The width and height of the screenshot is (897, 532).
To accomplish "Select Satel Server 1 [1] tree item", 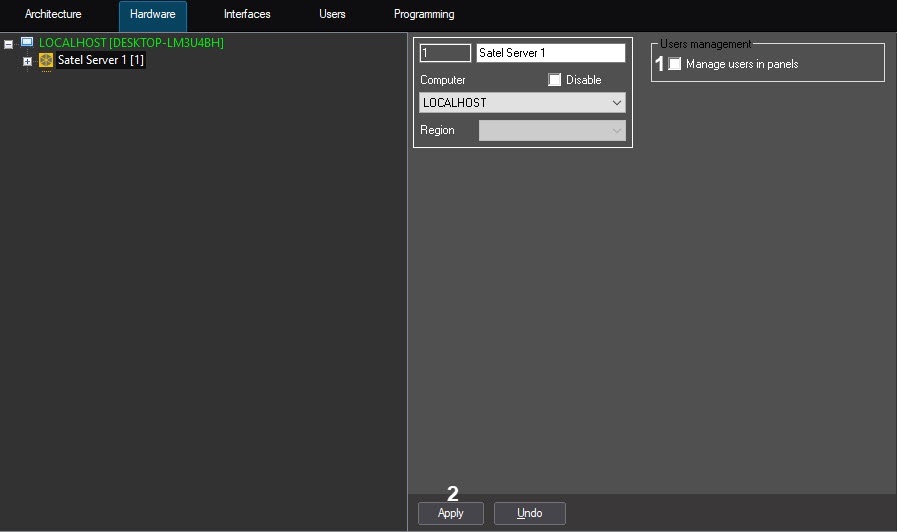I will [x=101, y=60].
